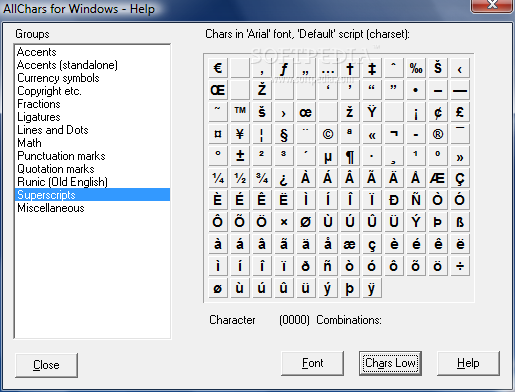This screenshot has width=515, height=392.
Task: Open the Accents (standalone) group
Action: 92,65
